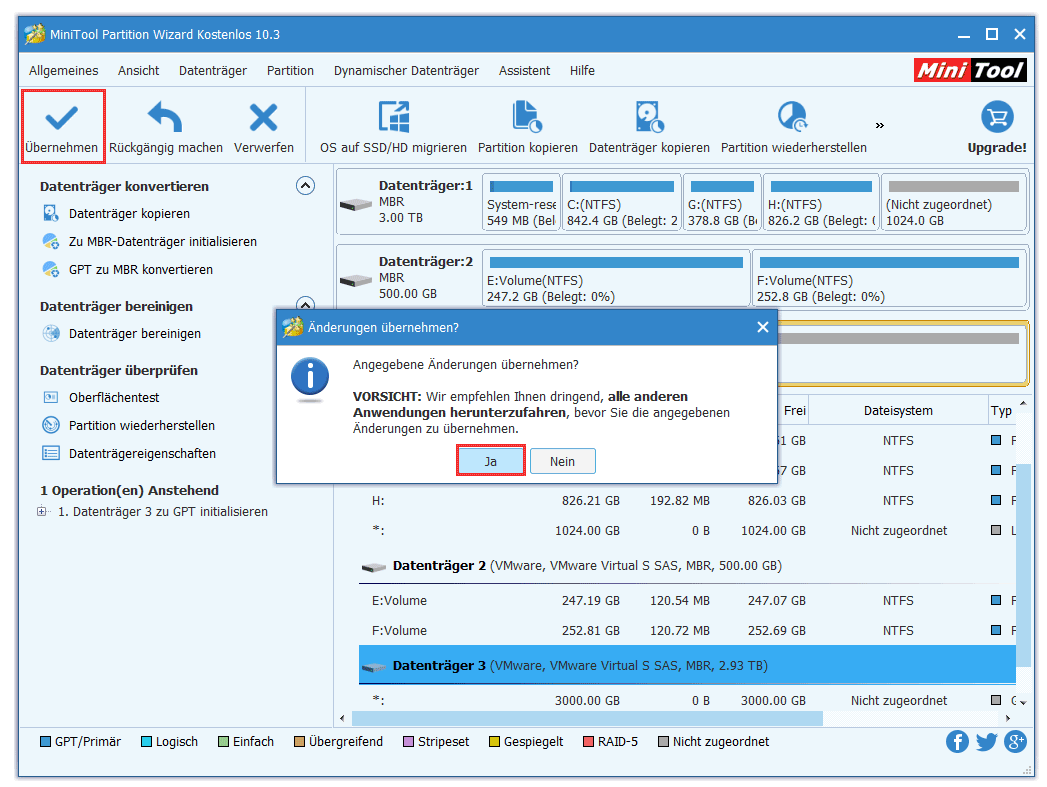The width and height of the screenshot is (1047, 787).
Task: Click the Frei column header
Action: click(x=794, y=411)
